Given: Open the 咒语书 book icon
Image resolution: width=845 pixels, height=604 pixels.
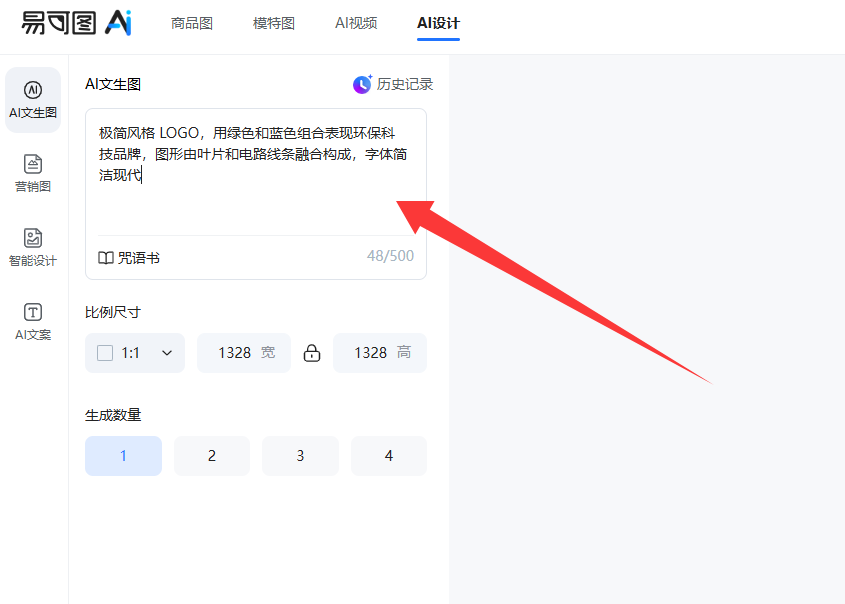Looking at the screenshot, I should (106, 258).
